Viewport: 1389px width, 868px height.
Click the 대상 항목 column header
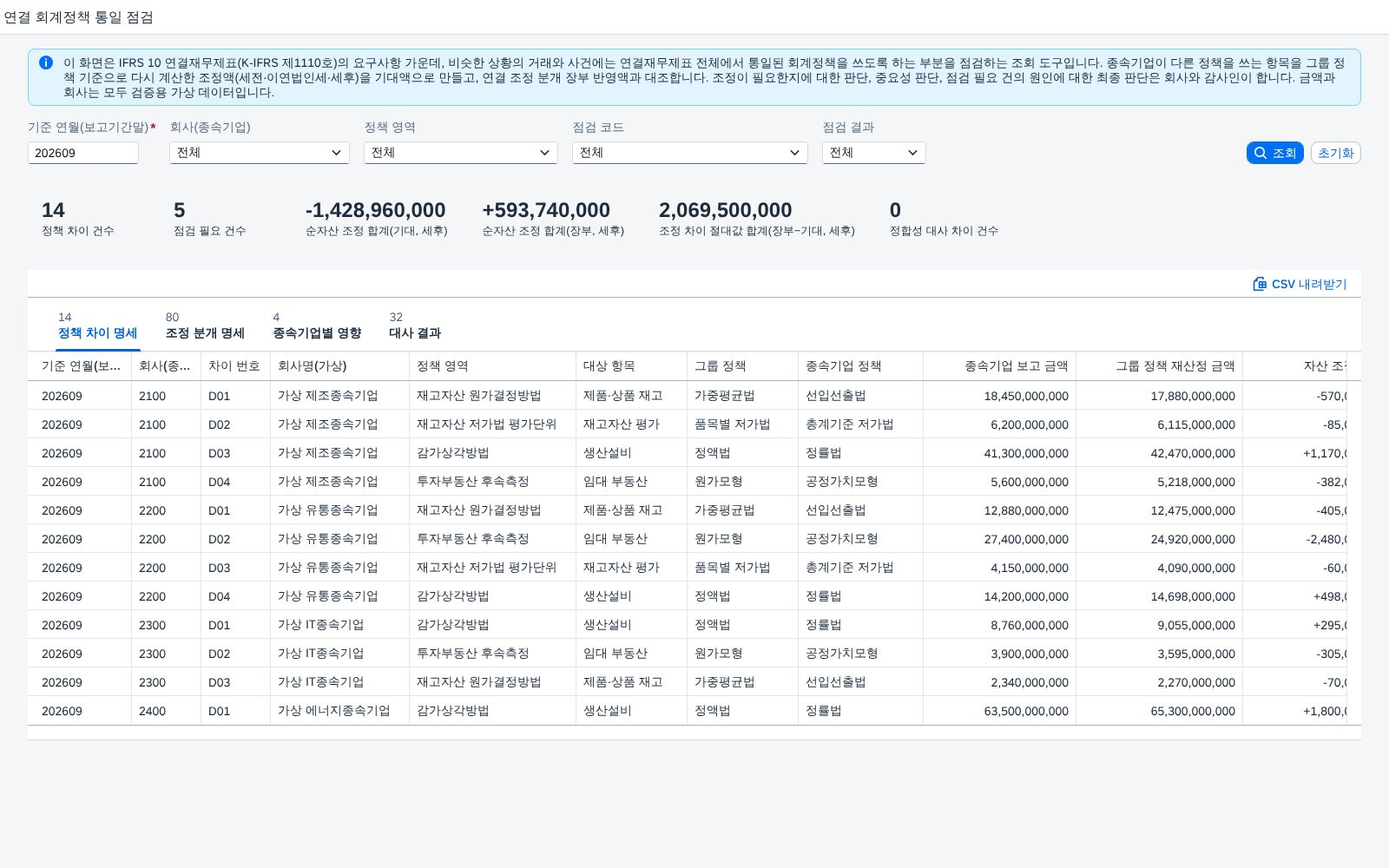click(x=631, y=366)
